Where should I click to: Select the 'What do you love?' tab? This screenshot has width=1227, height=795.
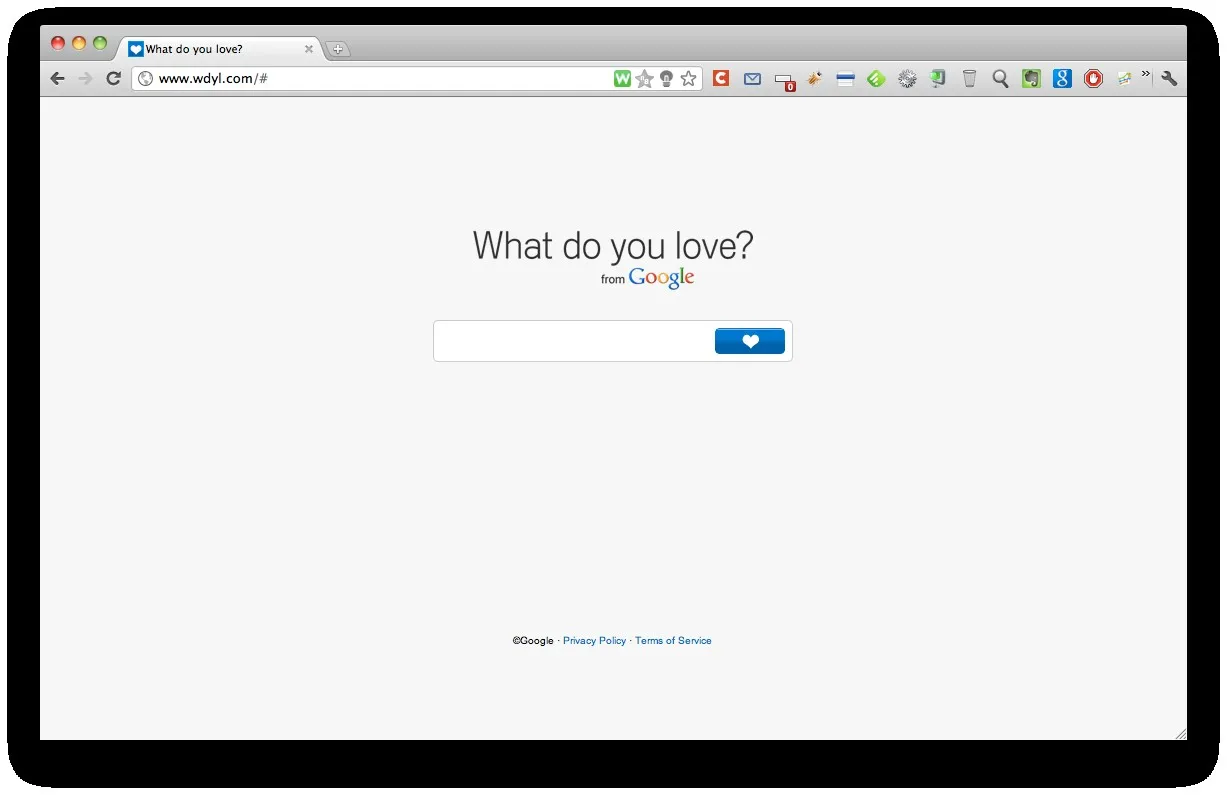click(222, 48)
